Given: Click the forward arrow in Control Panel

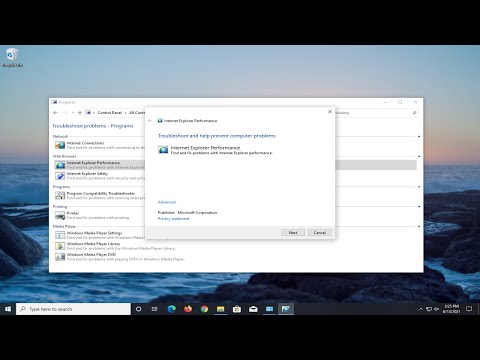Looking at the screenshot, I should [x=65, y=113].
